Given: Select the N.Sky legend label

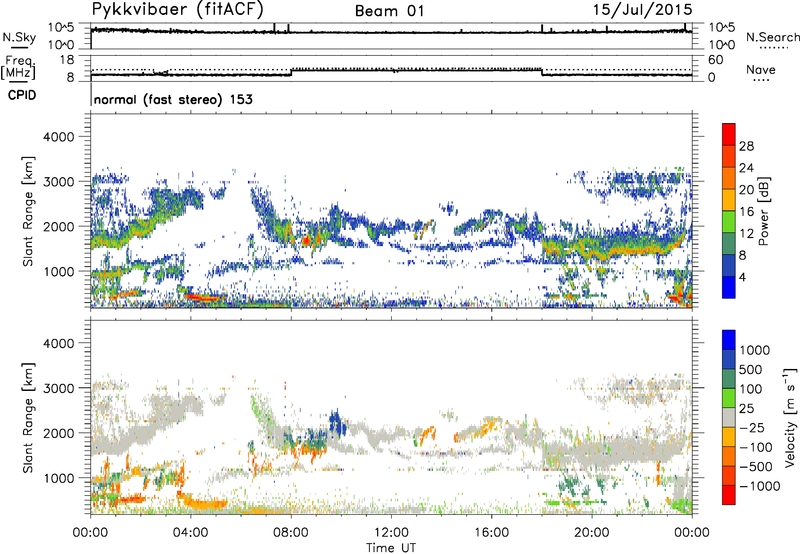Looking at the screenshot, I should pyautogui.click(x=19, y=37).
